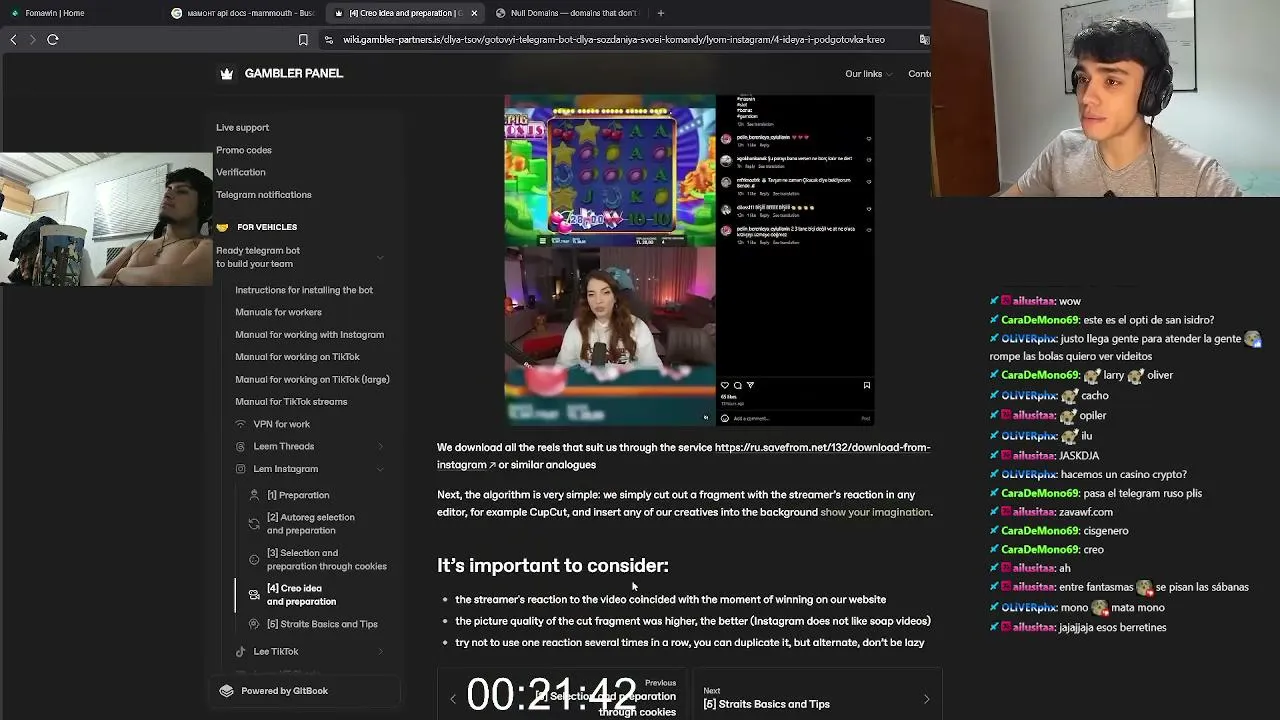The width and height of the screenshot is (1280, 720).
Task: Click the right arrow on the Next card
Action: pos(926,699)
